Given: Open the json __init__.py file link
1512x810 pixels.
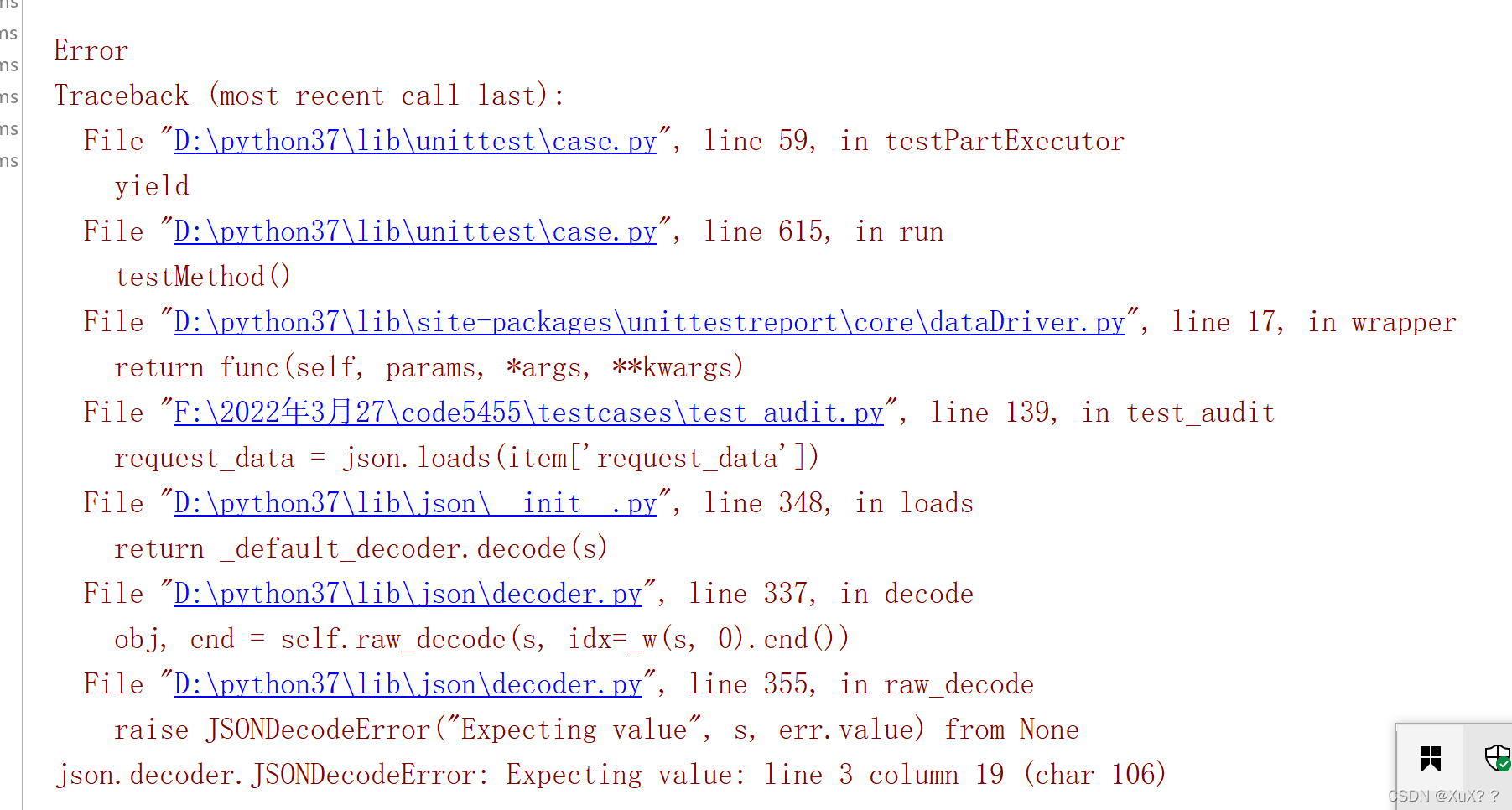Looking at the screenshot, I should (415, 503).
